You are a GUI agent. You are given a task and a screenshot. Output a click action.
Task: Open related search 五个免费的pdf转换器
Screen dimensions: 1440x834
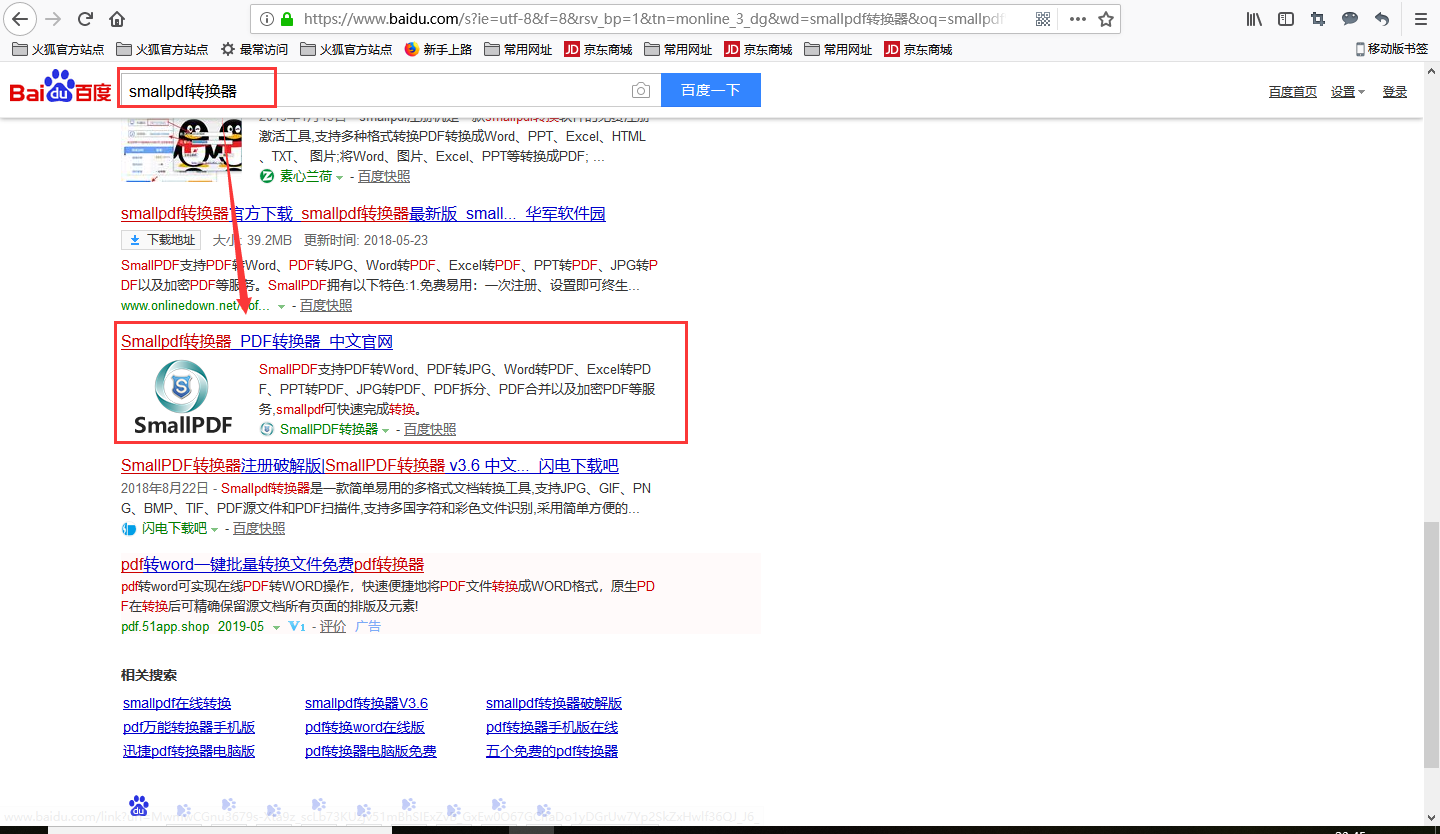point(552,751)
